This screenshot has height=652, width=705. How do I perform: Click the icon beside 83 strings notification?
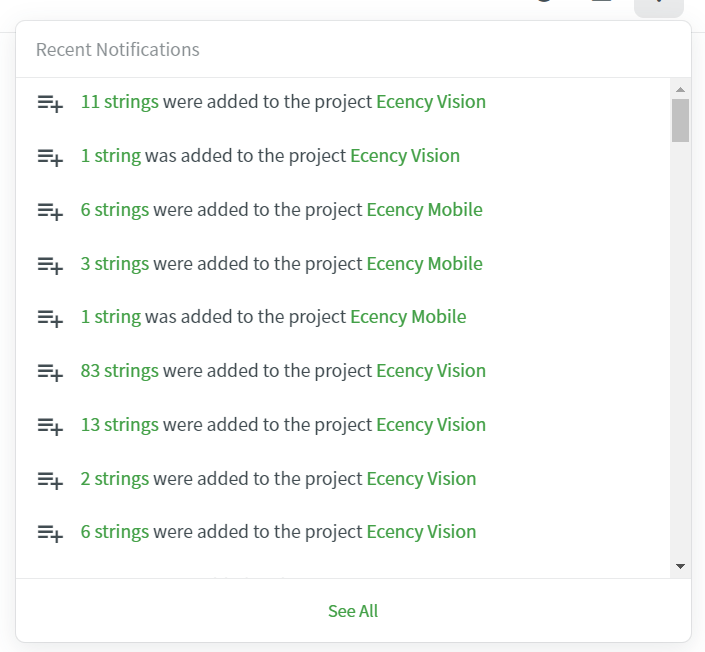tap(50, 372)
